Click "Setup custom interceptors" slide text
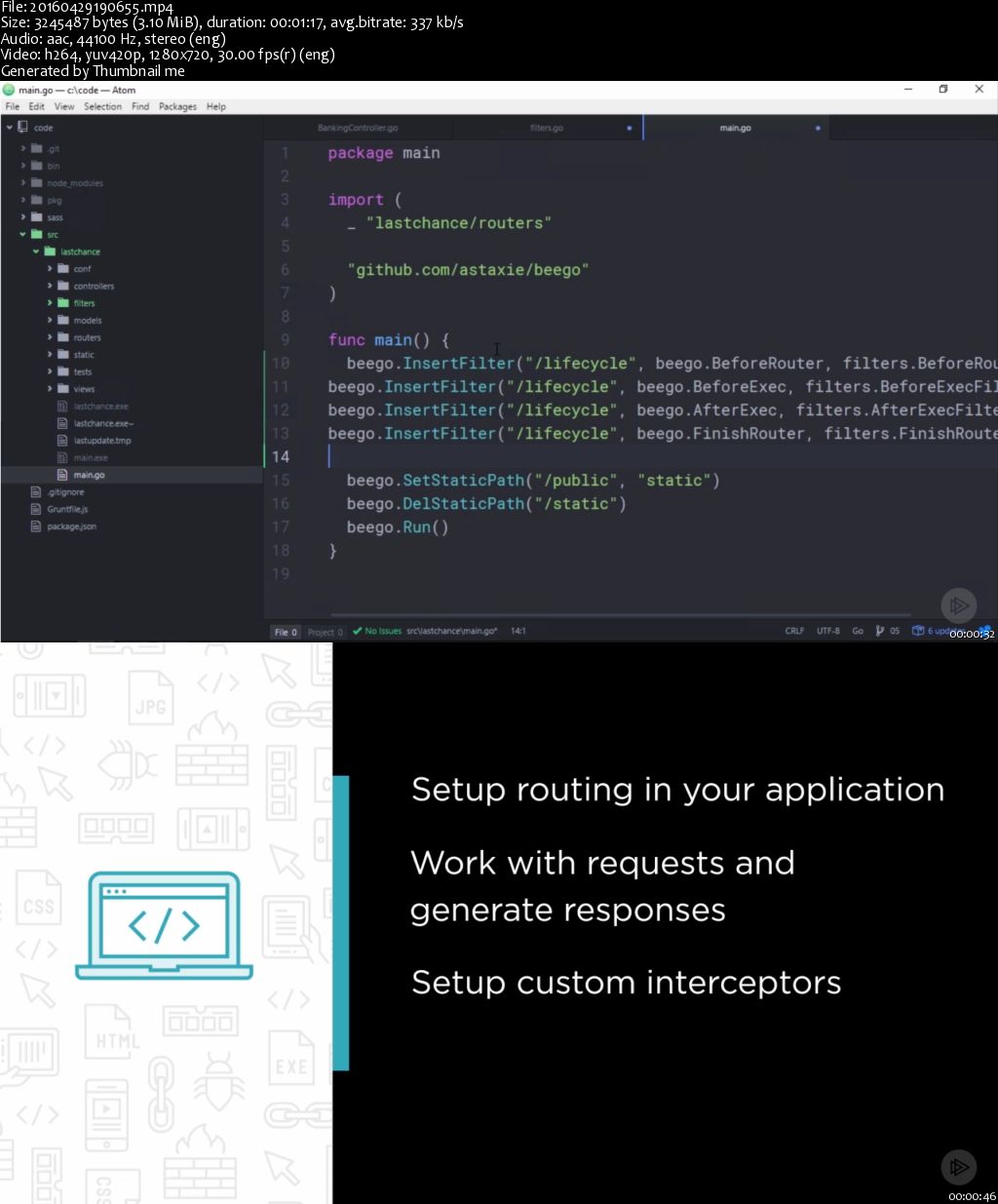The width and height of the screenshot is (998, 1204). coord(626,982)
